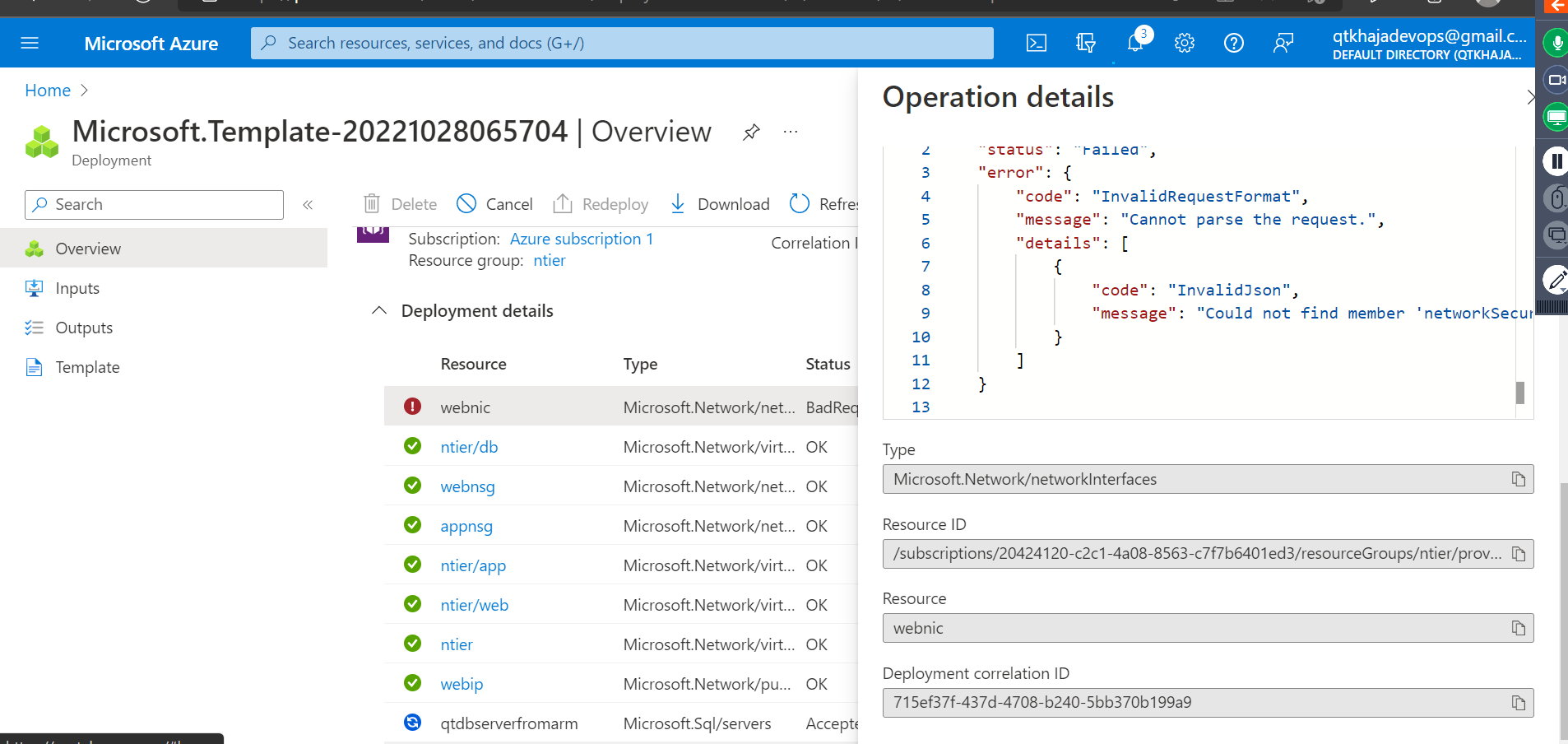
Task: Open the Azure portal hamburger menu
Action: 30,43
